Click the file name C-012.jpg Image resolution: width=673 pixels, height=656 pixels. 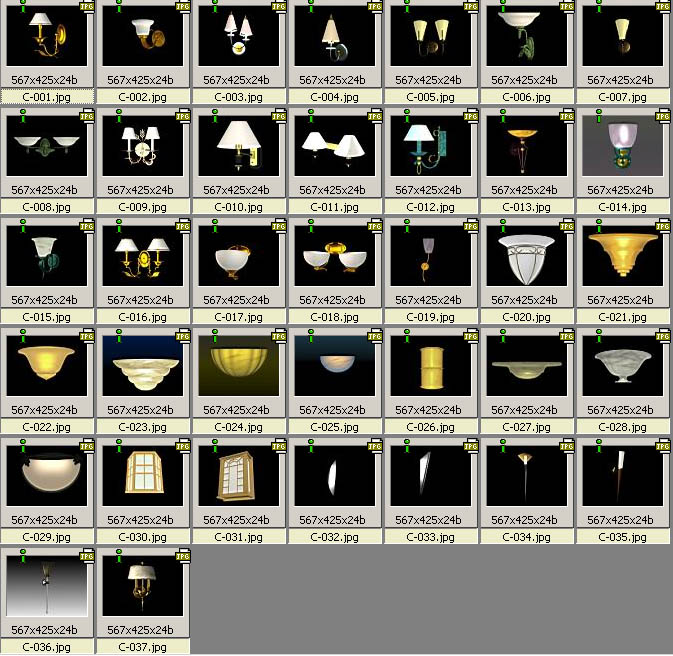[x=430, y=207]
